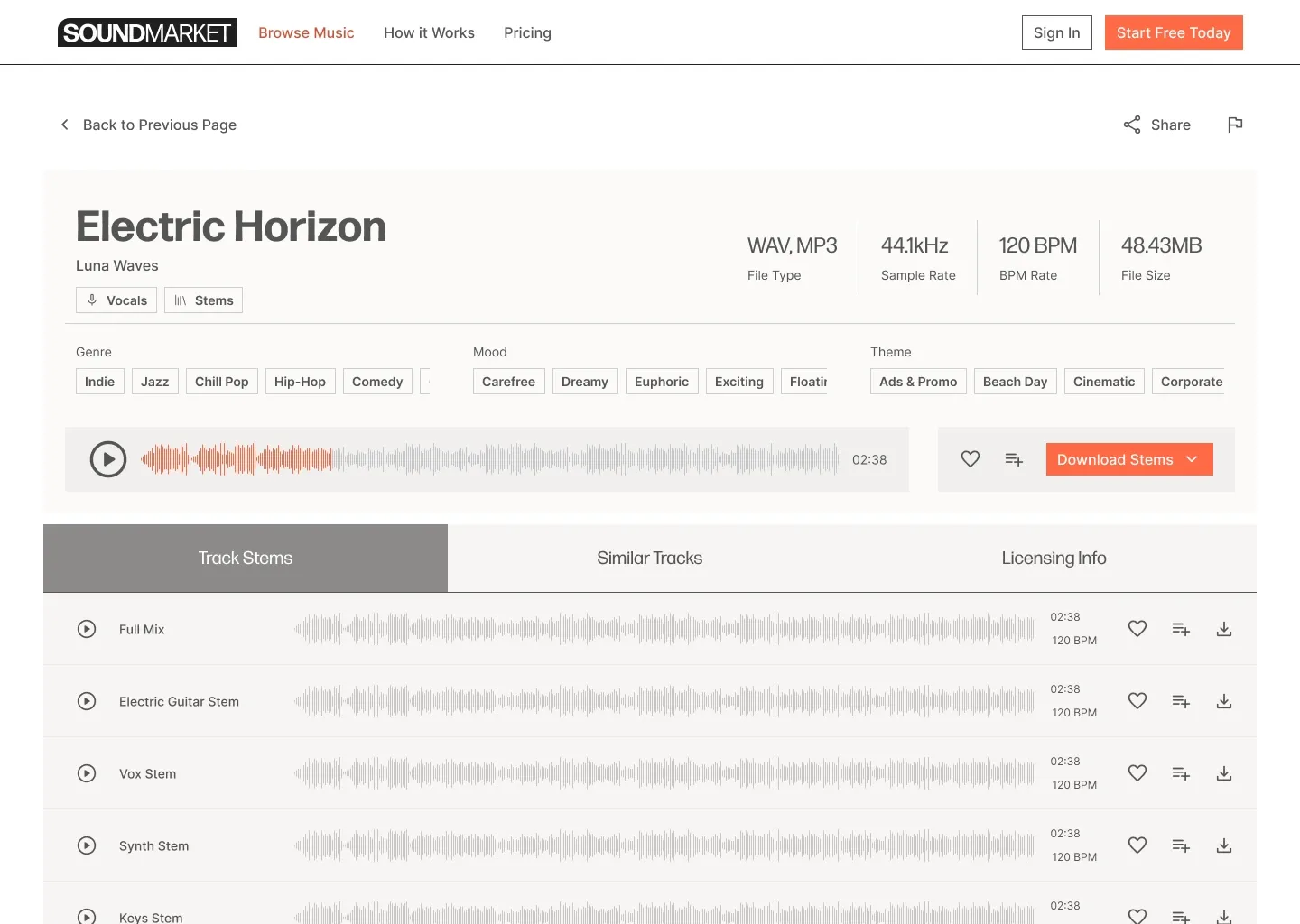Switch to Track Stems tab
This screenshot has height=924, width=1300.
[246, 558]
